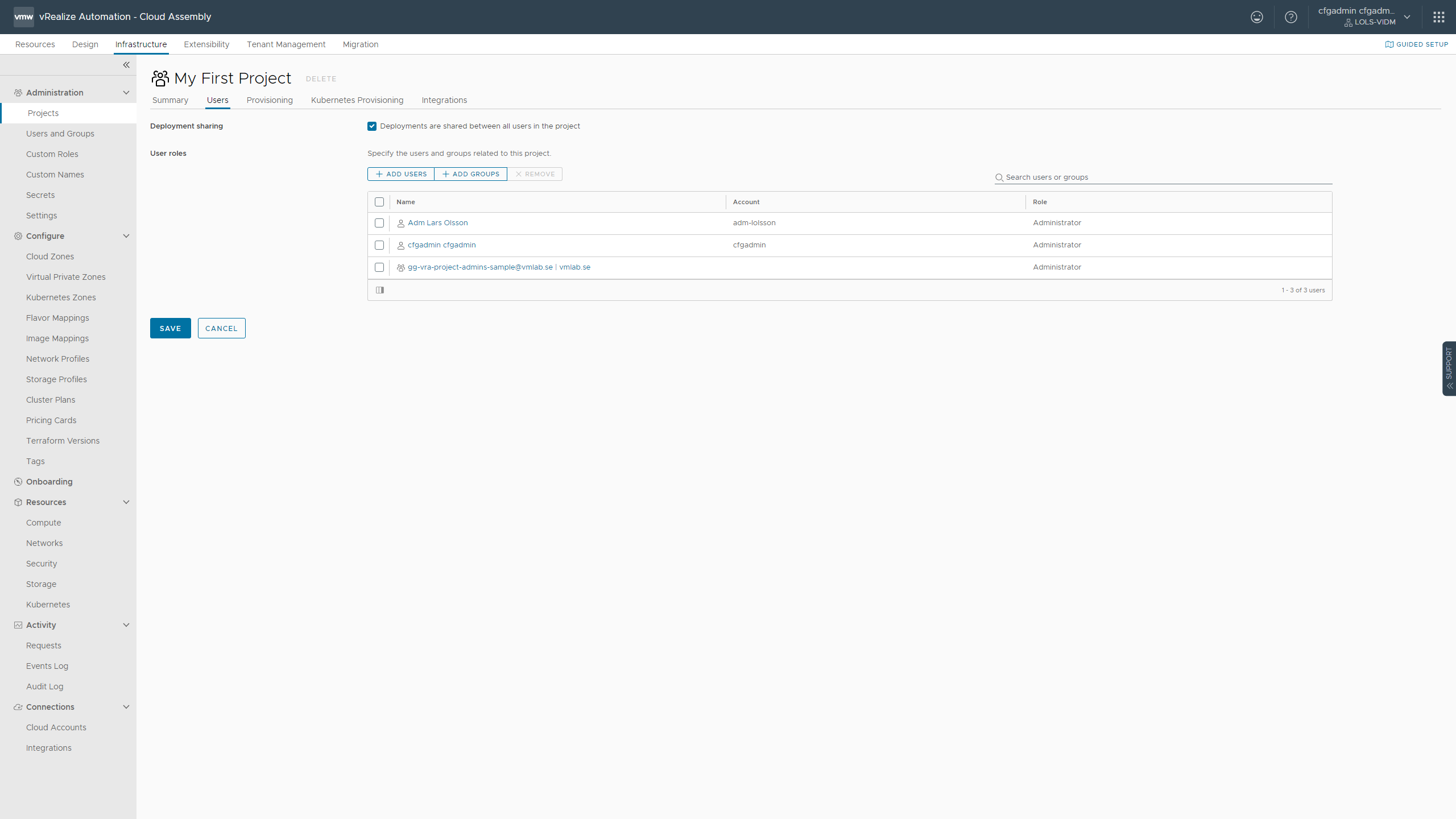Click the Delete project button
This screenshot has width=1456, height=819.
321,79
